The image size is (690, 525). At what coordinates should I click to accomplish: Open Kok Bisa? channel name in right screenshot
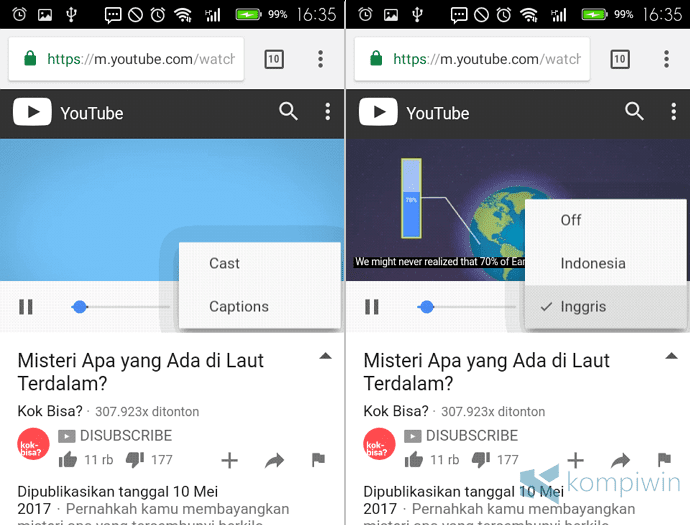tap(396, 411)
